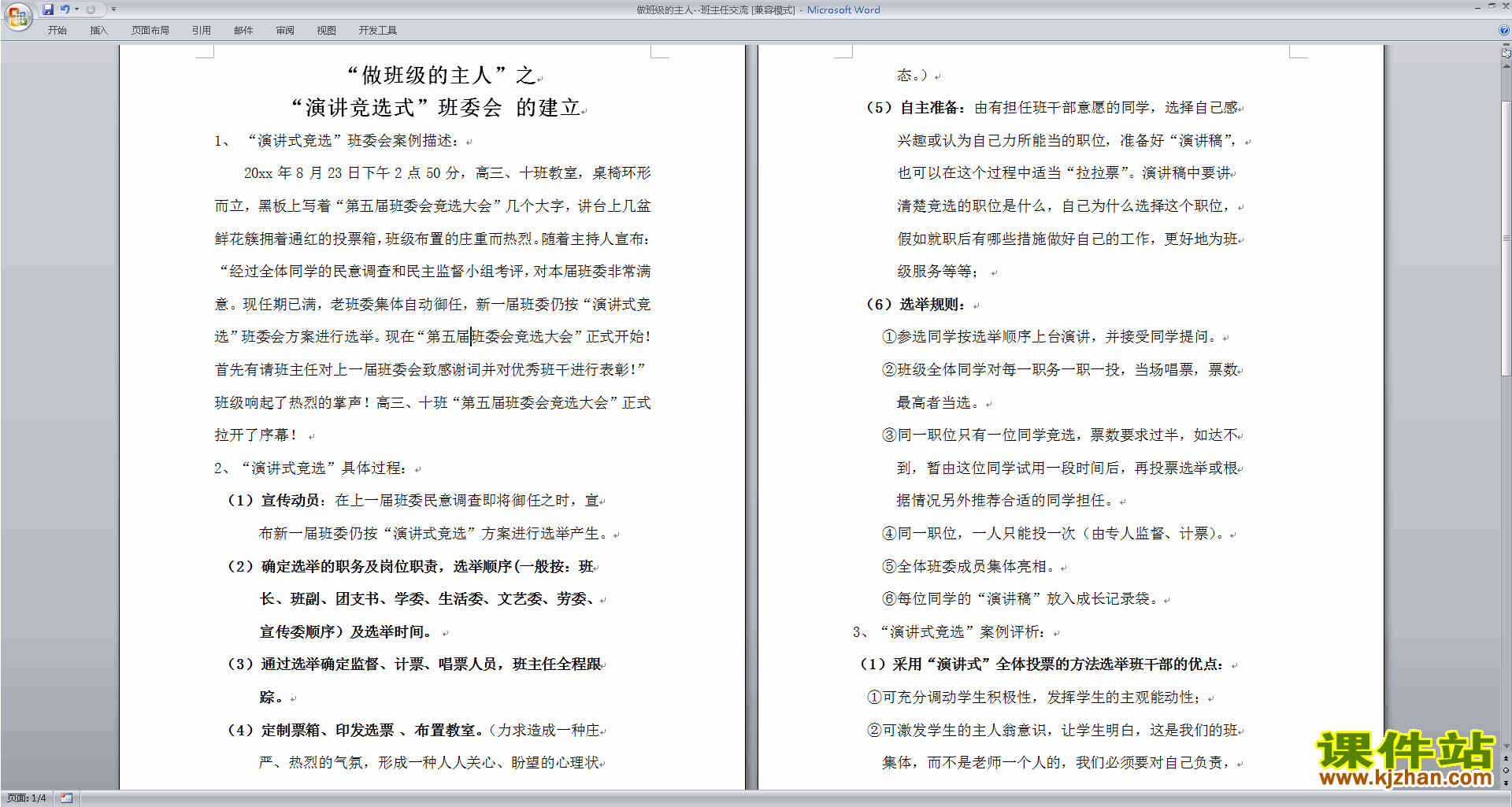Click the line ⑤全体班委成员集体亮相
The width and height of the screenshot is (1512, 807).
click(969, 566)
